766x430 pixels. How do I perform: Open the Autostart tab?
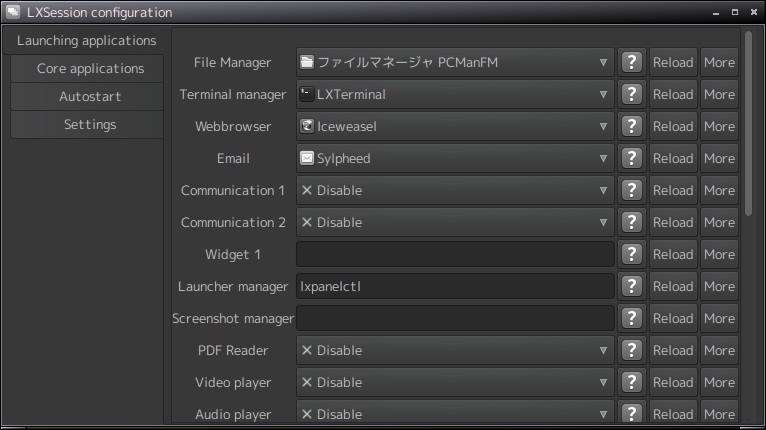(x=90, y=97)
